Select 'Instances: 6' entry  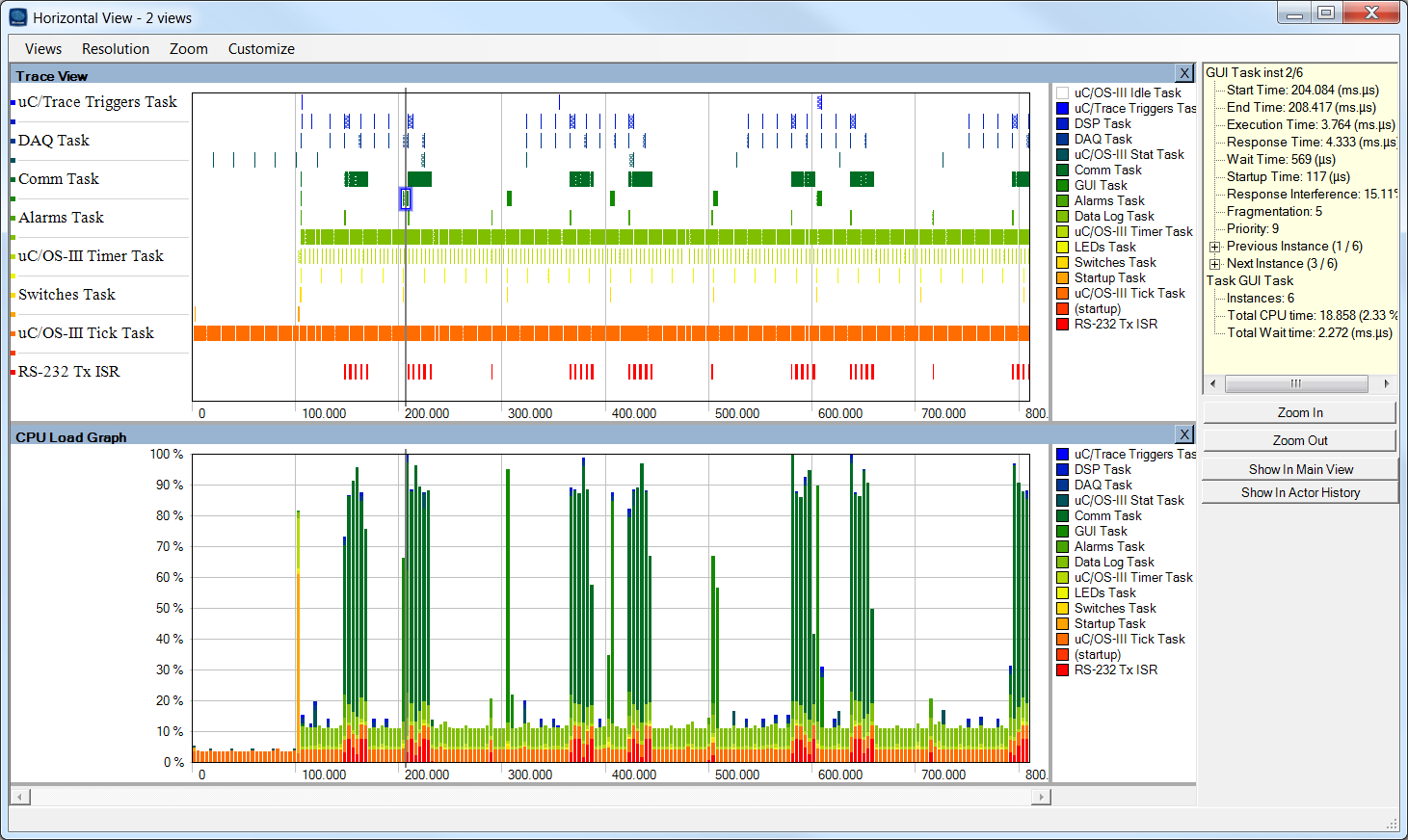click(1261, 299)
